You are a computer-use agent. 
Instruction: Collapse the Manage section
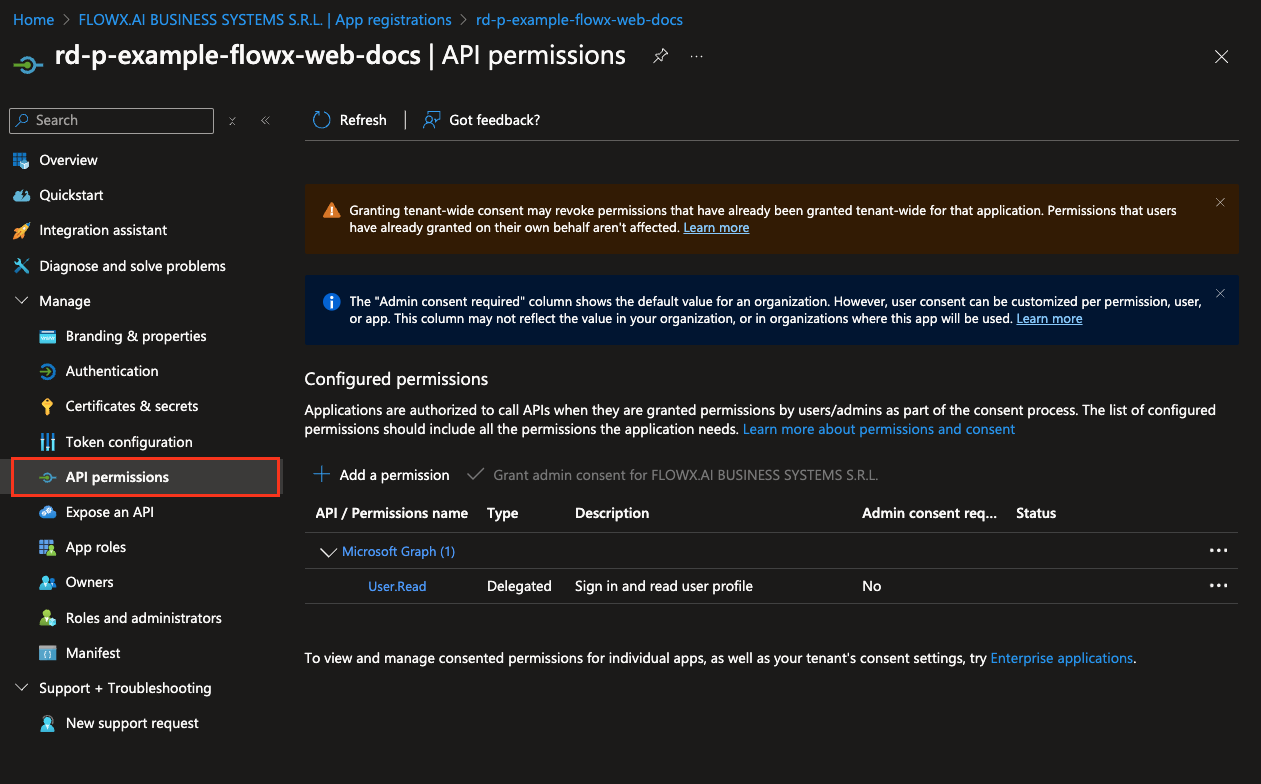coord(21,301)
